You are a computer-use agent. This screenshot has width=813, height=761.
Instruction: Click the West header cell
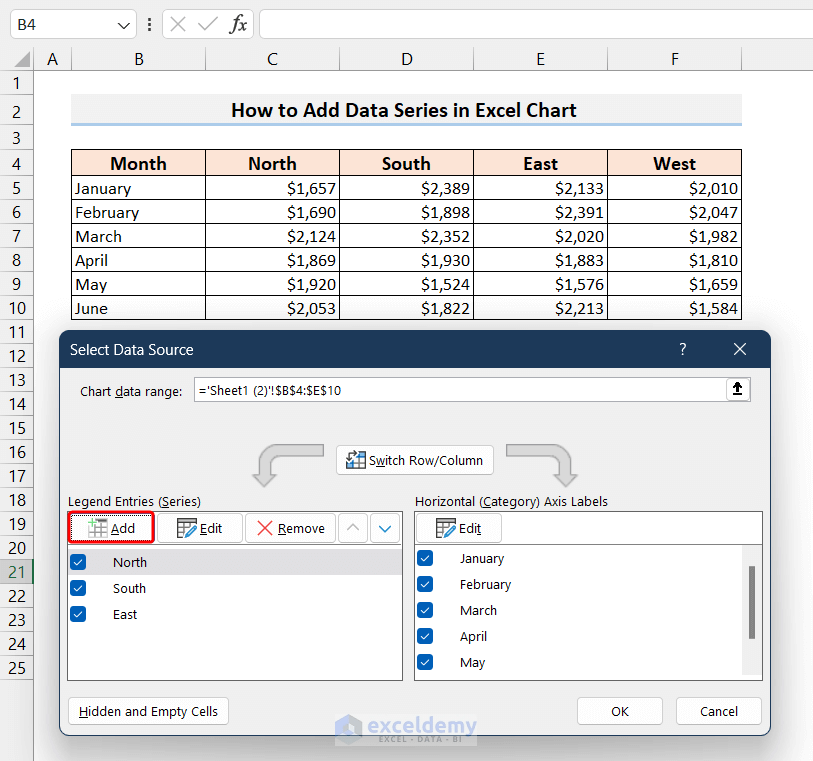pos(675,163)
